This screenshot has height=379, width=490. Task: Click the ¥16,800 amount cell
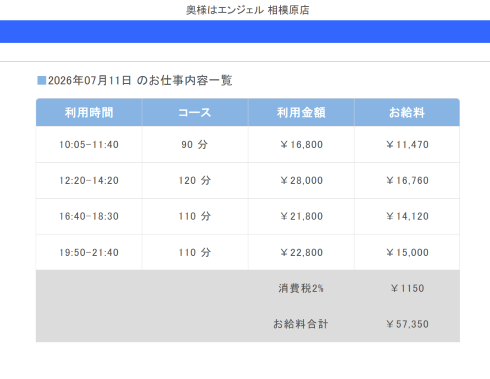click(301, 144)
